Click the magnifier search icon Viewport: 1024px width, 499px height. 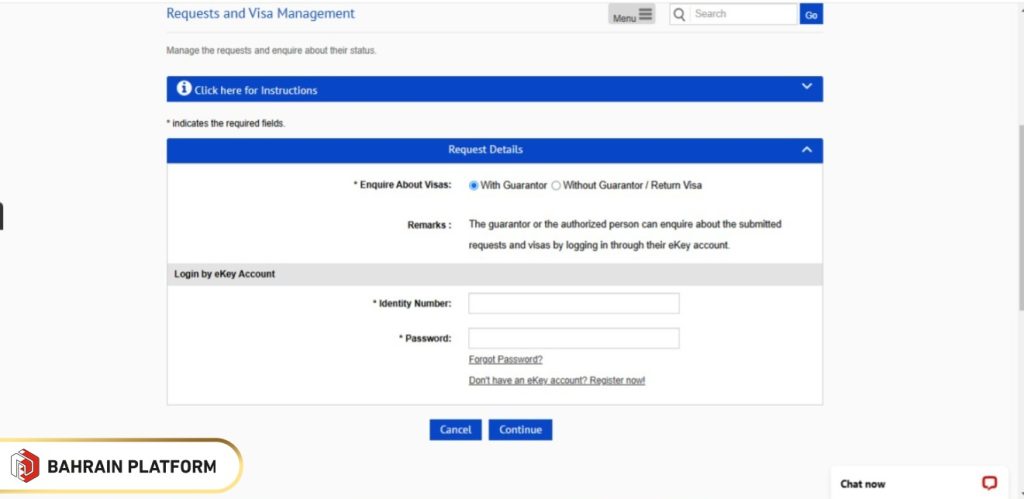click(679, 14)
